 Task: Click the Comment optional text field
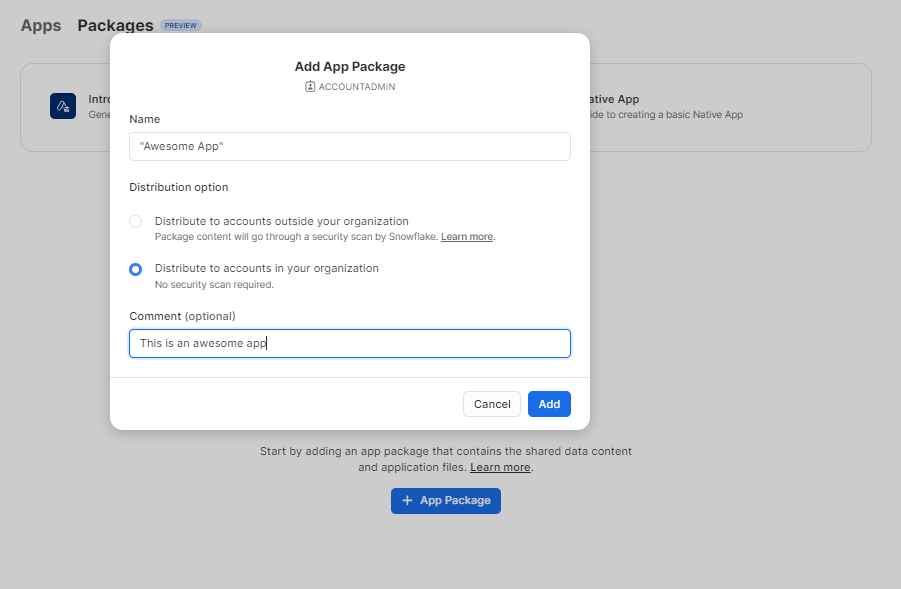(349, 343)
